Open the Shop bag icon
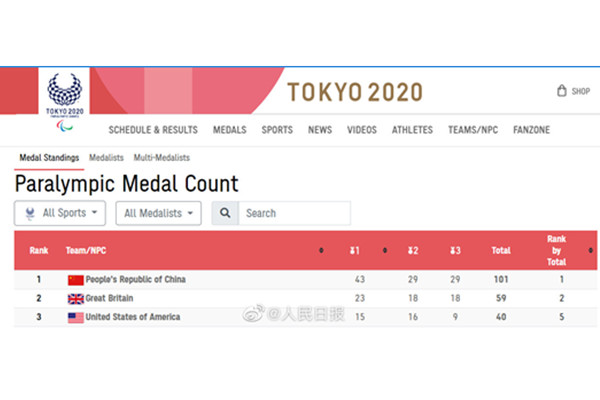This screenshot has height=400, width=600. (x=562, y=91)
